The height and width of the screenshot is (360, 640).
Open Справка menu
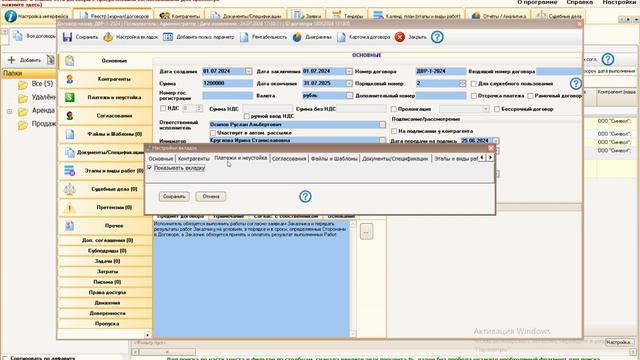[x=580, y=2]
